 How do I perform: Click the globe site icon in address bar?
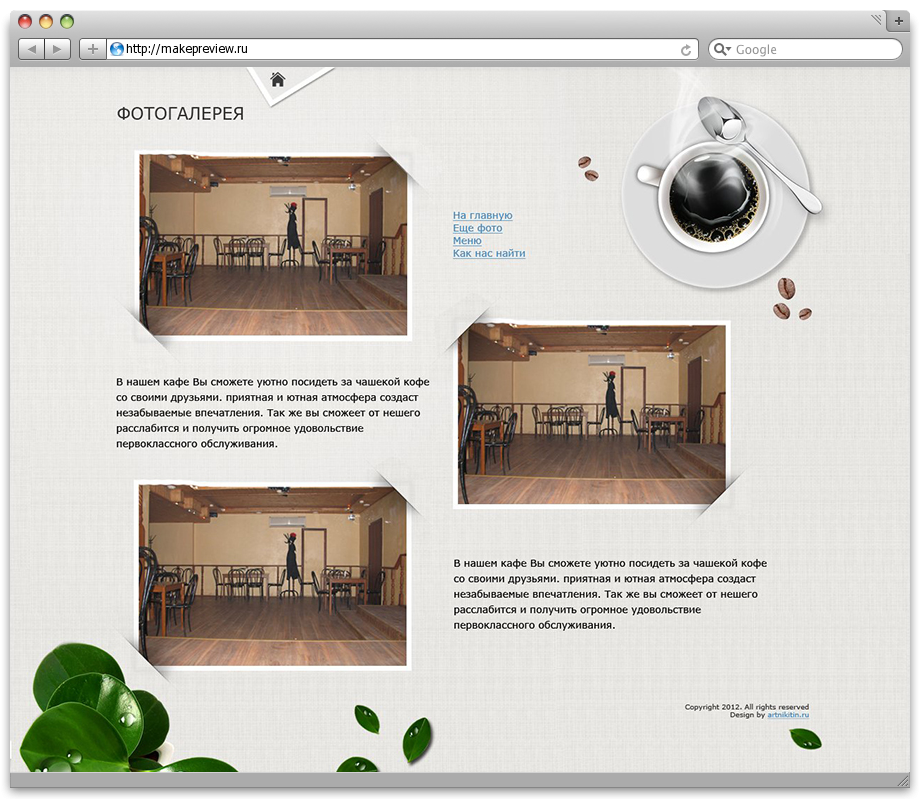117,49
